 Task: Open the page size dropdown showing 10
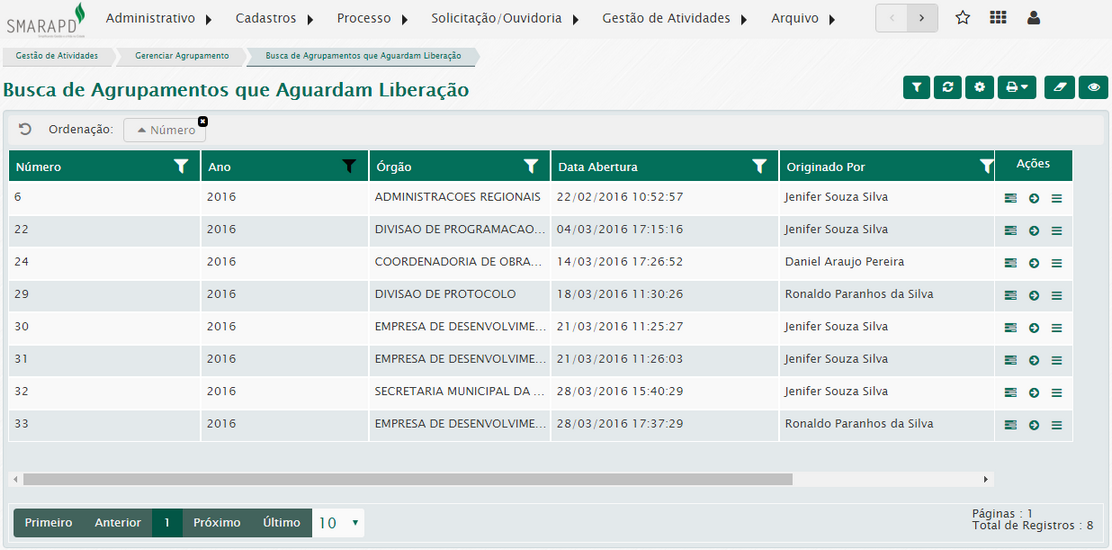pos(338,523)
